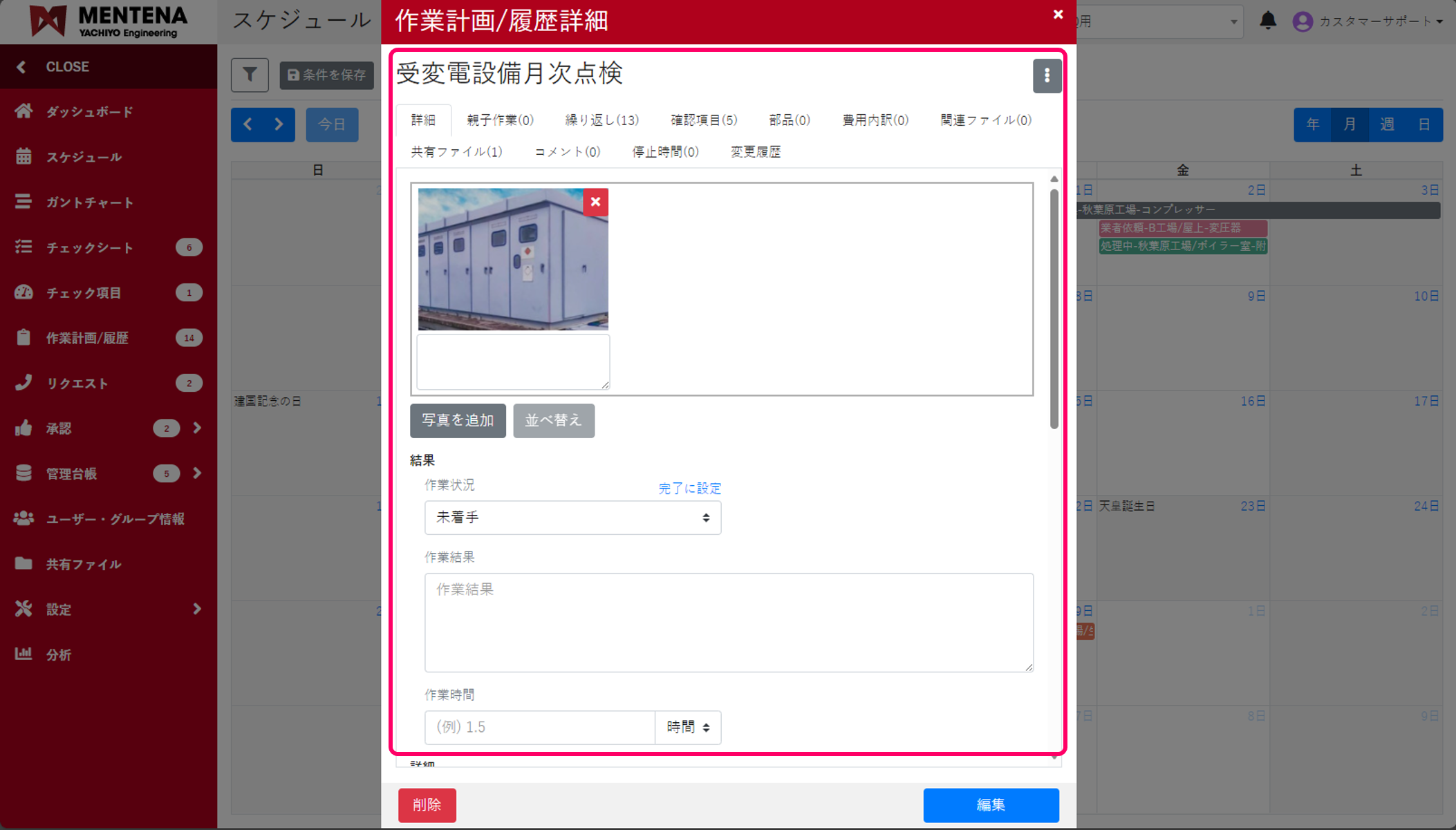
Task: Open notifications bell icon
Action: click(x=1267, y=21)
